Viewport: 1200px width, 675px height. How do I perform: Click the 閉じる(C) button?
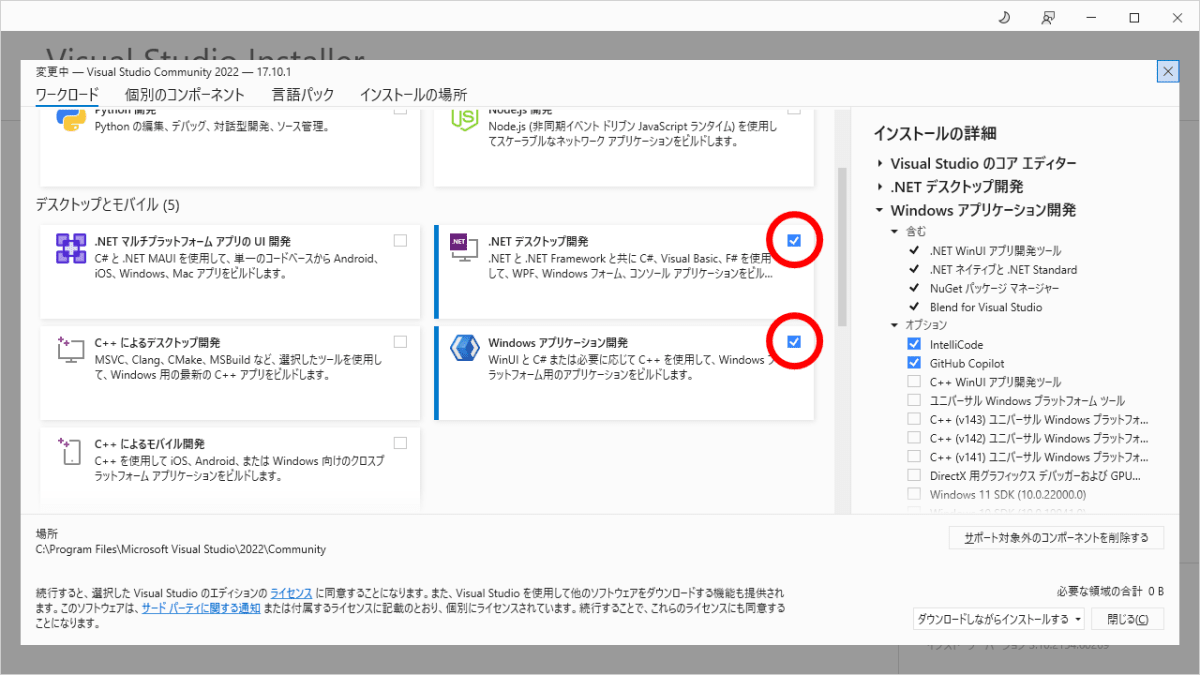1127,619
